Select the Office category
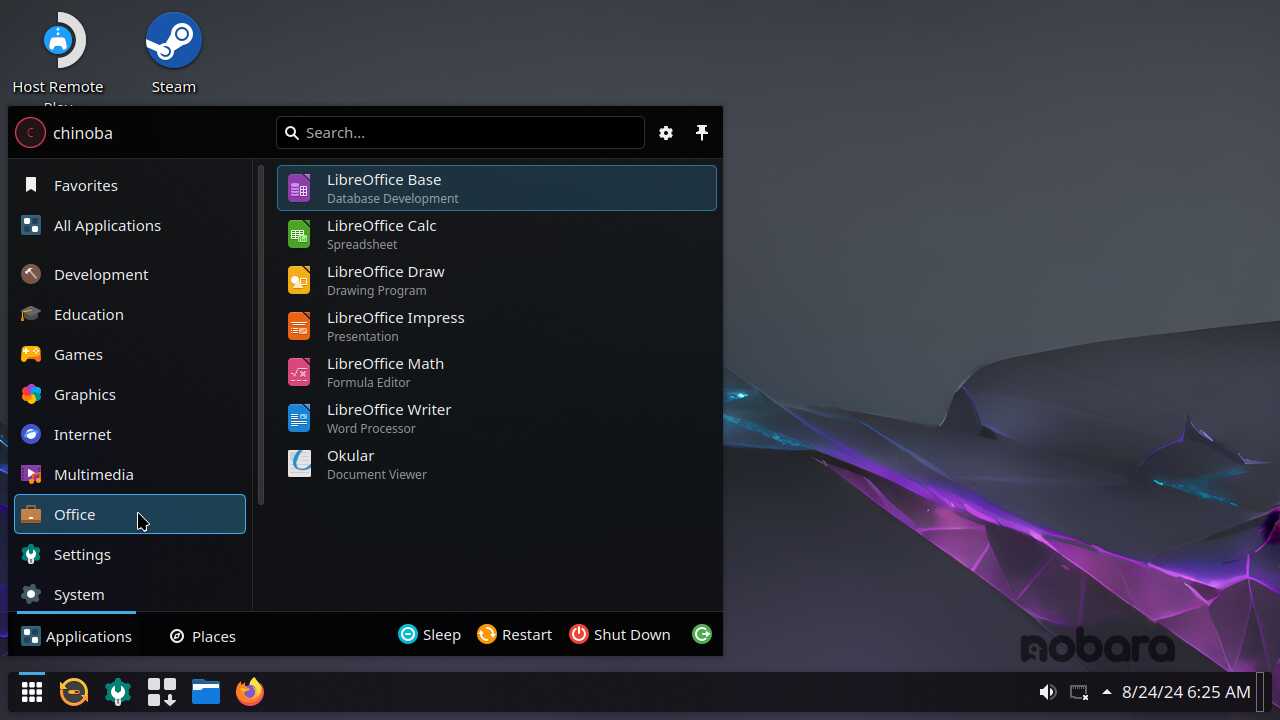1280x720 pixels. (x=130, y=514)
